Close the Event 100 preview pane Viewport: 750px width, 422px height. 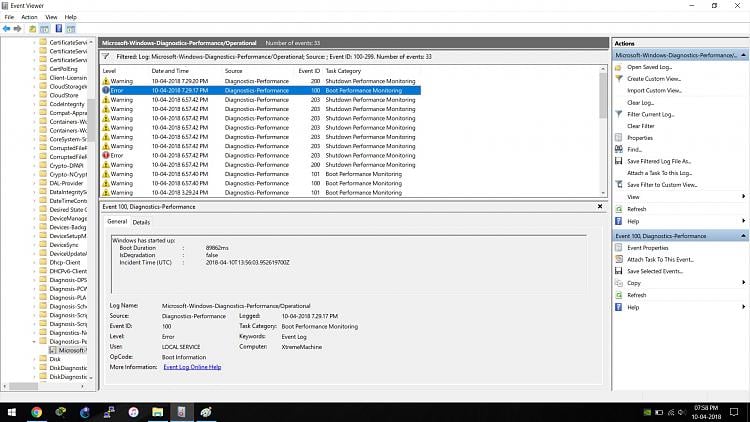point(600,206)
